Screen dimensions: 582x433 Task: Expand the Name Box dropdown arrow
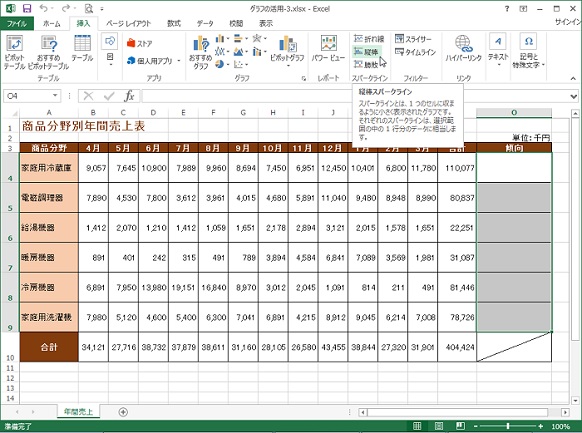point(55,96)
